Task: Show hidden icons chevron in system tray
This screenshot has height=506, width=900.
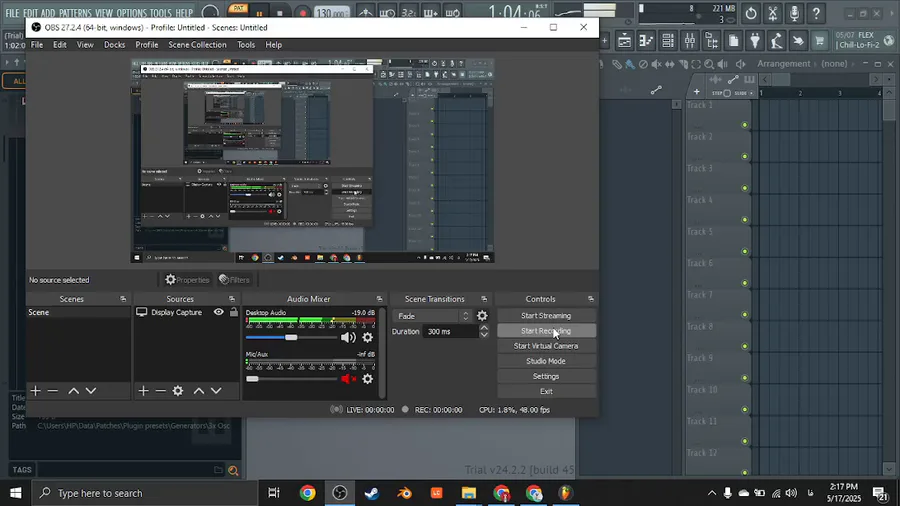Action: coord(712,493)
